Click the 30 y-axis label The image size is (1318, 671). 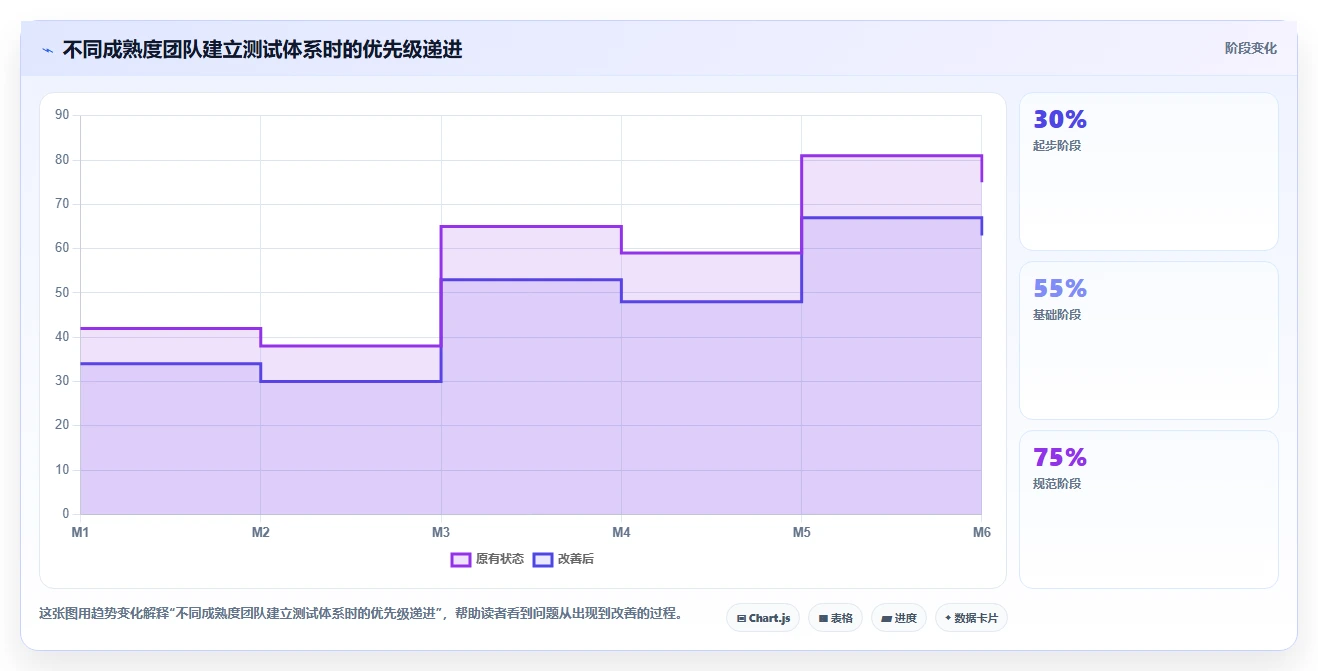coord(62,381)
